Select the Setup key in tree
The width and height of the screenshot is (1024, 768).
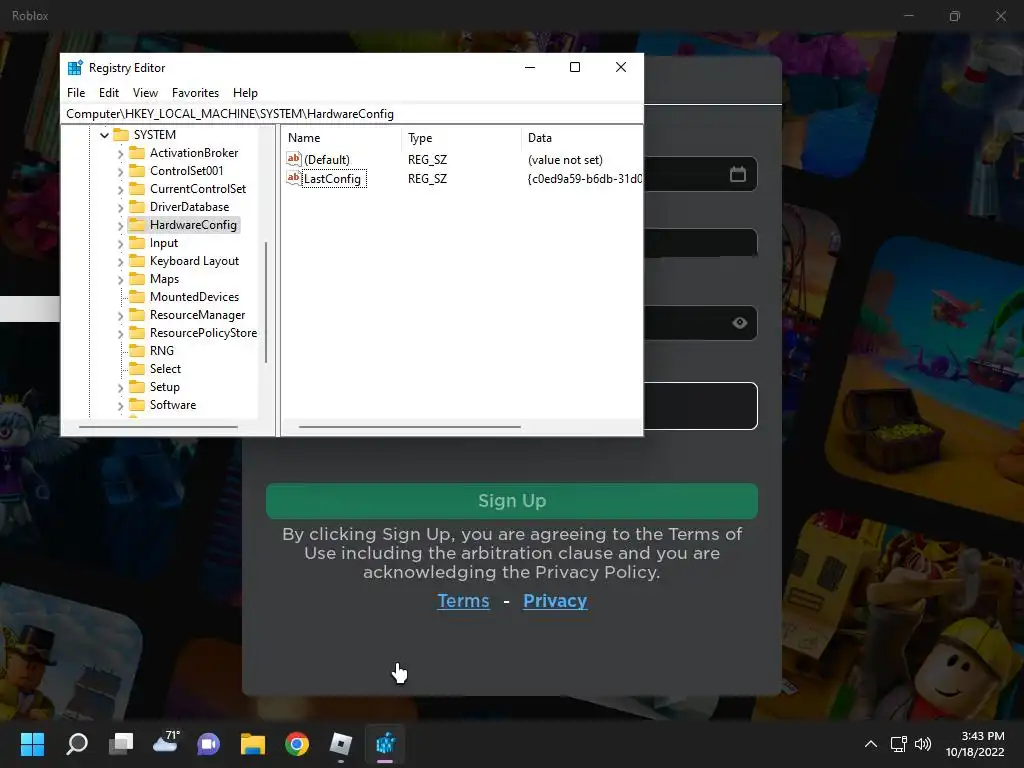[x=165, y=387]
